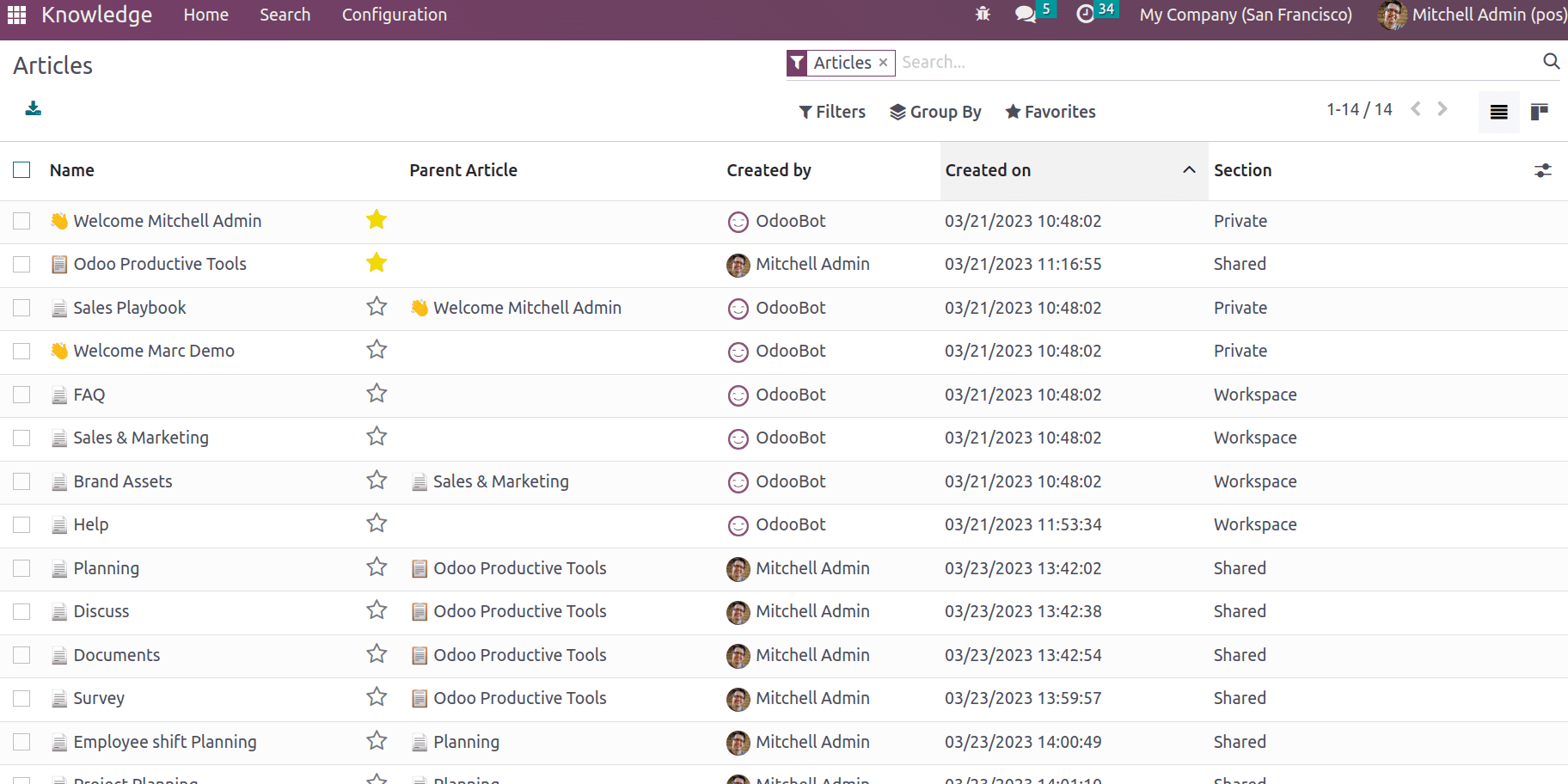Select all articles checkbox in header

click(x=21, y=170)
